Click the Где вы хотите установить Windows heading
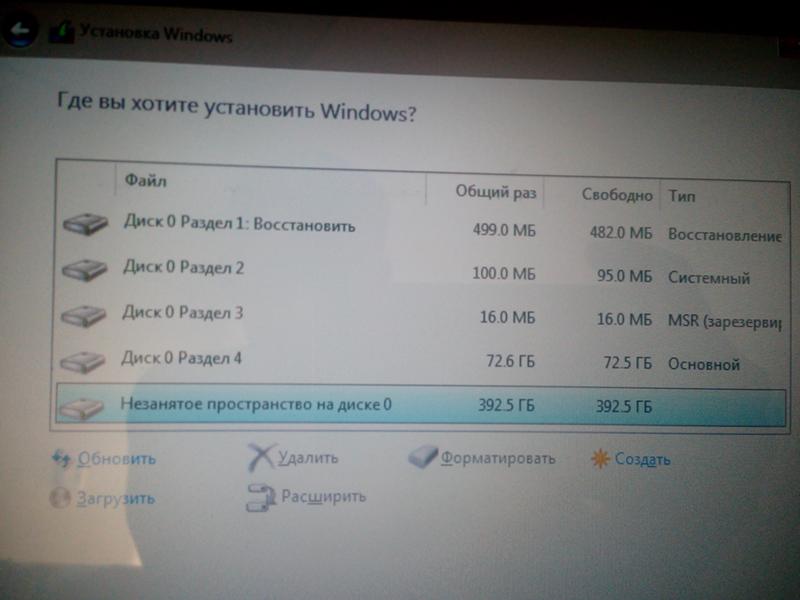This screenshot has width=800, height=600. [236, 106]
